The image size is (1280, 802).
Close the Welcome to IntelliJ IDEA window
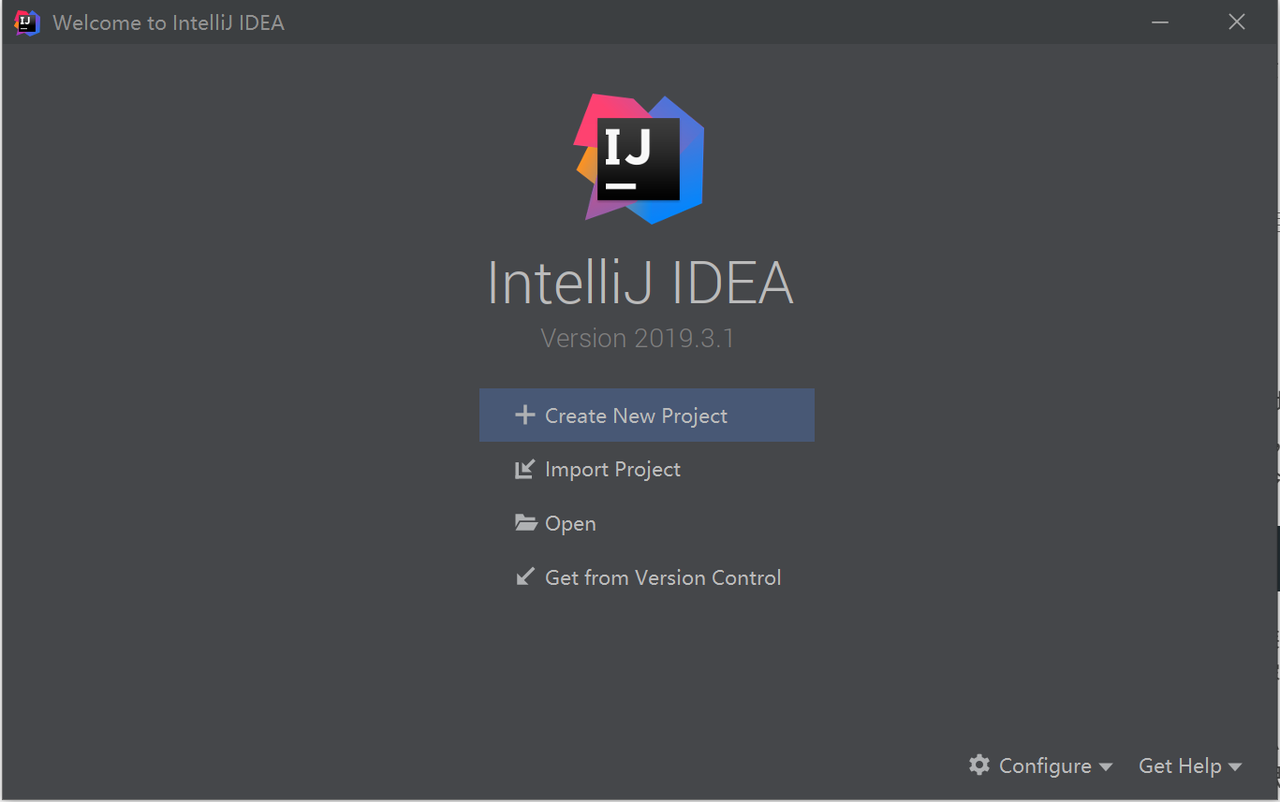[x=1237, y=22]
